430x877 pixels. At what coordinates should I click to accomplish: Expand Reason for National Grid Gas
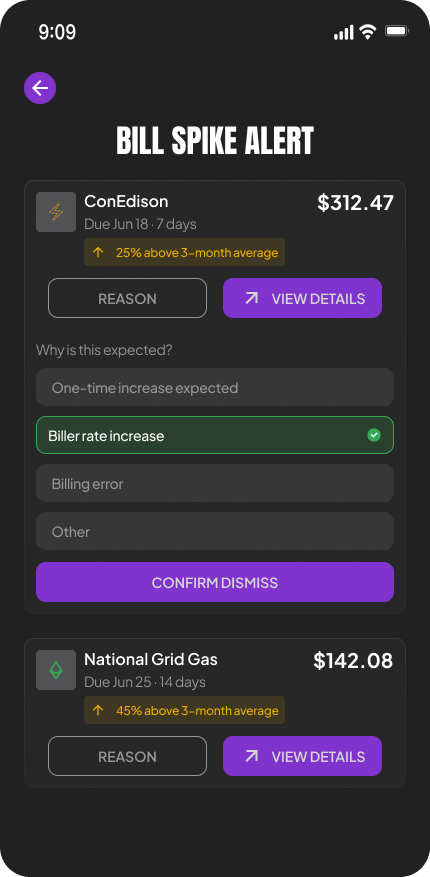[x=127, y=756]
